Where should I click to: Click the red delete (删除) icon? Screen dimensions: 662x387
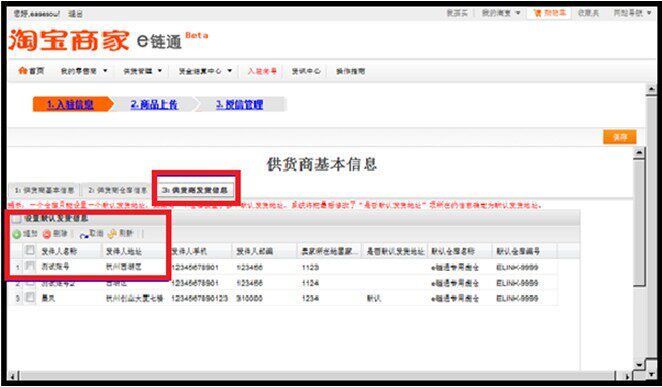pyautogui.click(x=47, y=234)
